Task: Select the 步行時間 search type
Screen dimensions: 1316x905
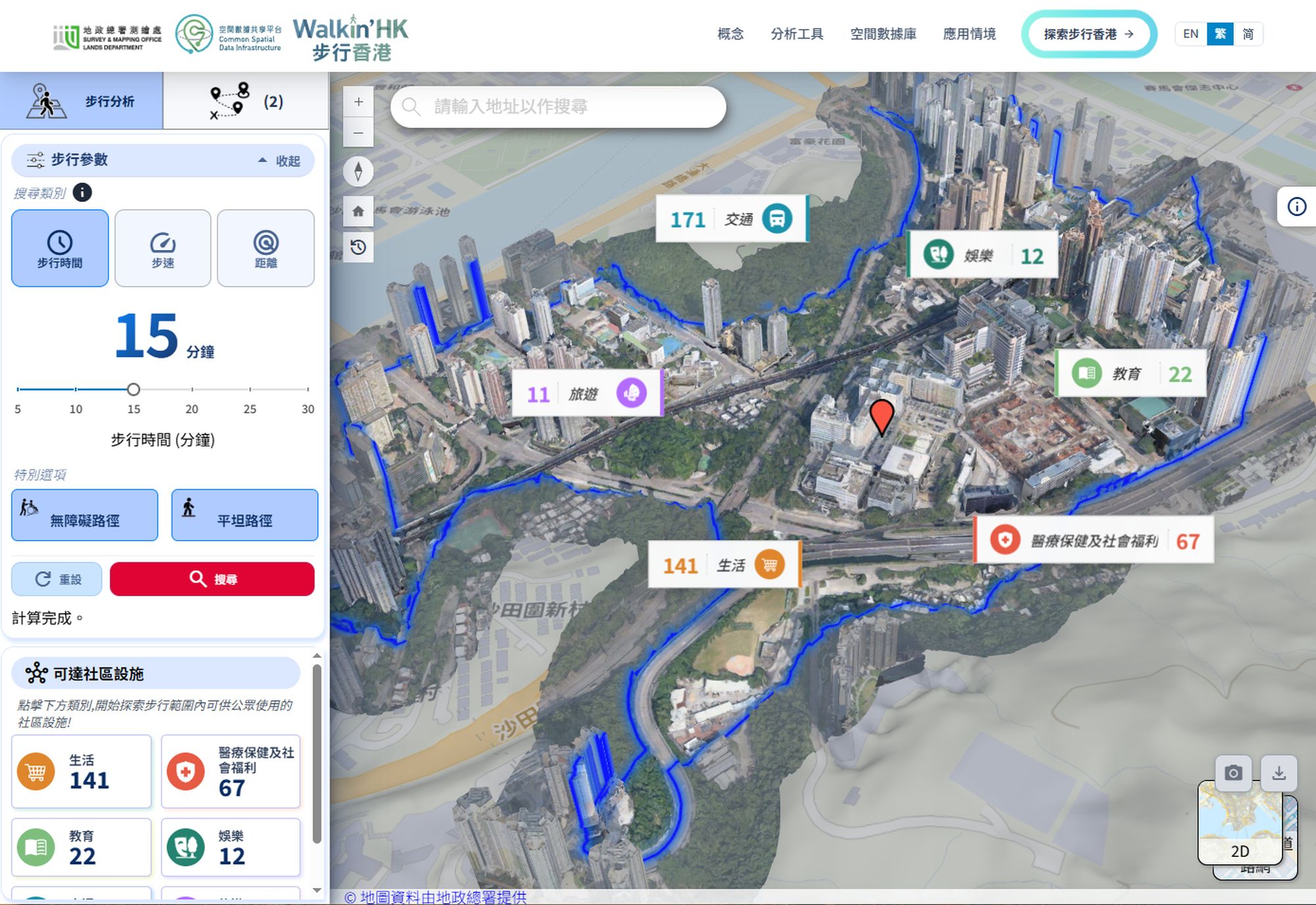Action: [x=60, y=248]
